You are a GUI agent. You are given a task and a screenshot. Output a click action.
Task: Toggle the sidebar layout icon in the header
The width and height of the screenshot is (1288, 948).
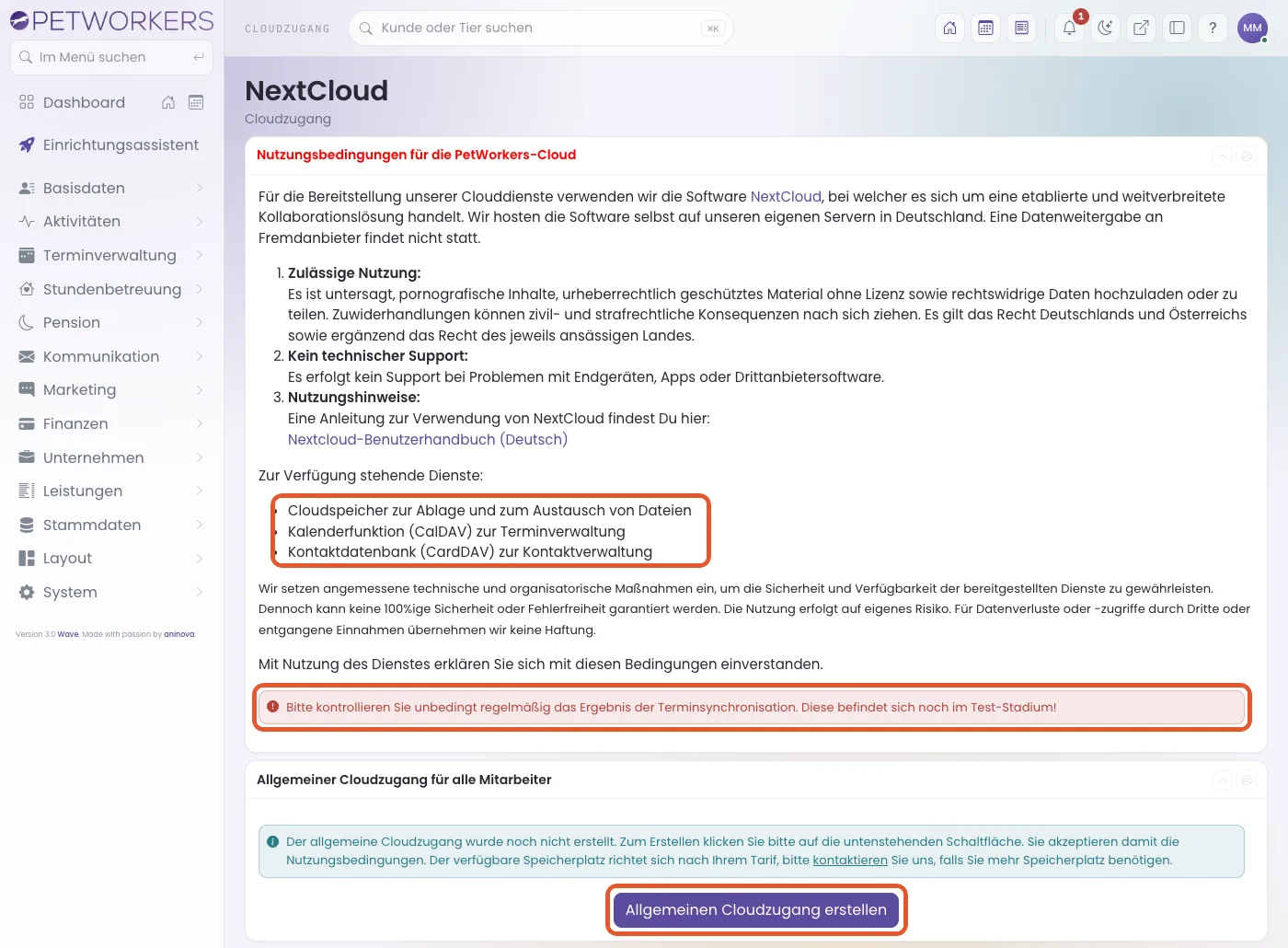point(1177,28)
